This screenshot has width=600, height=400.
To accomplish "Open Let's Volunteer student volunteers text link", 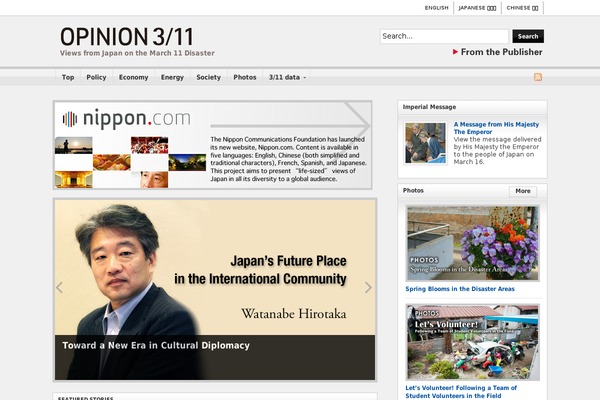I will tap(461, 392).
